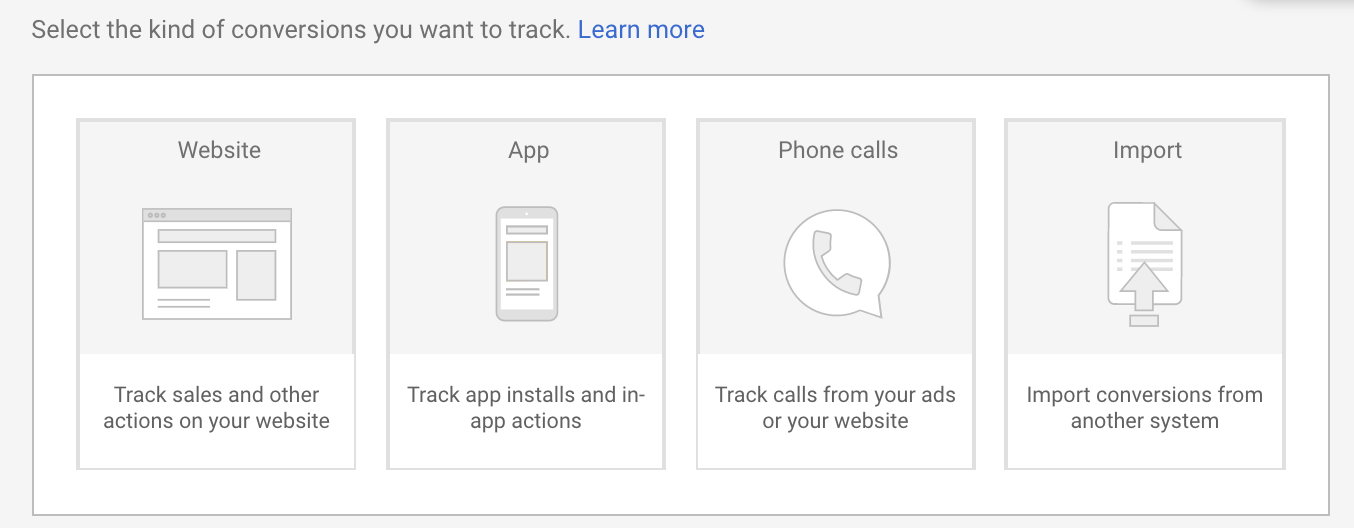This screenshot has width=1354, height=528.
Task: Select the Website browser window icon
Action: point(217,264)
